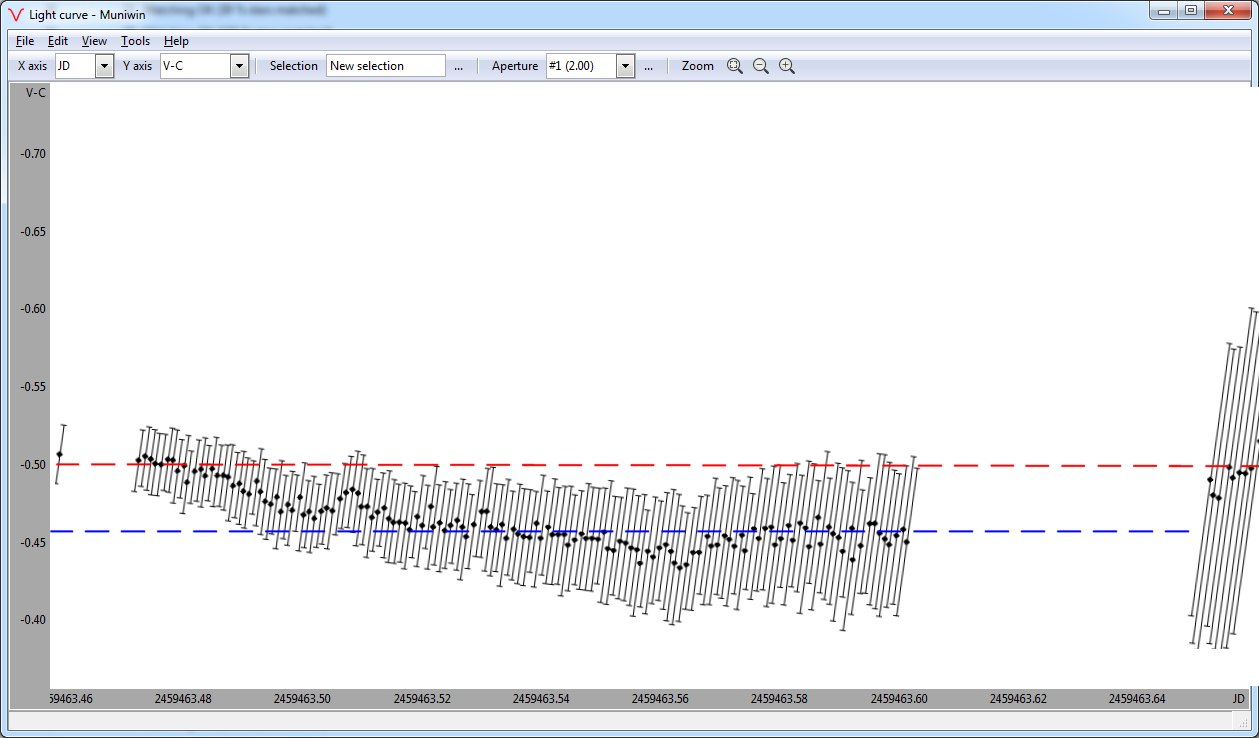Click the zoom in magnifier icon
This screenshot has width=1259, height=738.
tap(787, 66)
